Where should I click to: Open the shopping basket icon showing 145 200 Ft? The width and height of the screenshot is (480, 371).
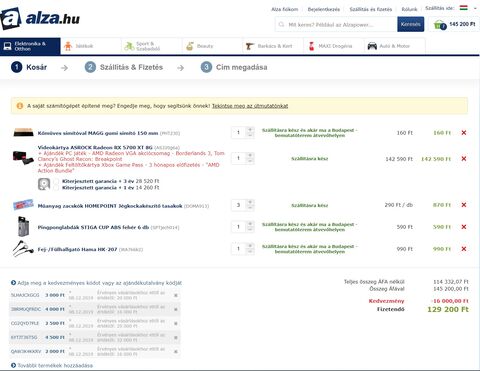[x=440, y=24]
